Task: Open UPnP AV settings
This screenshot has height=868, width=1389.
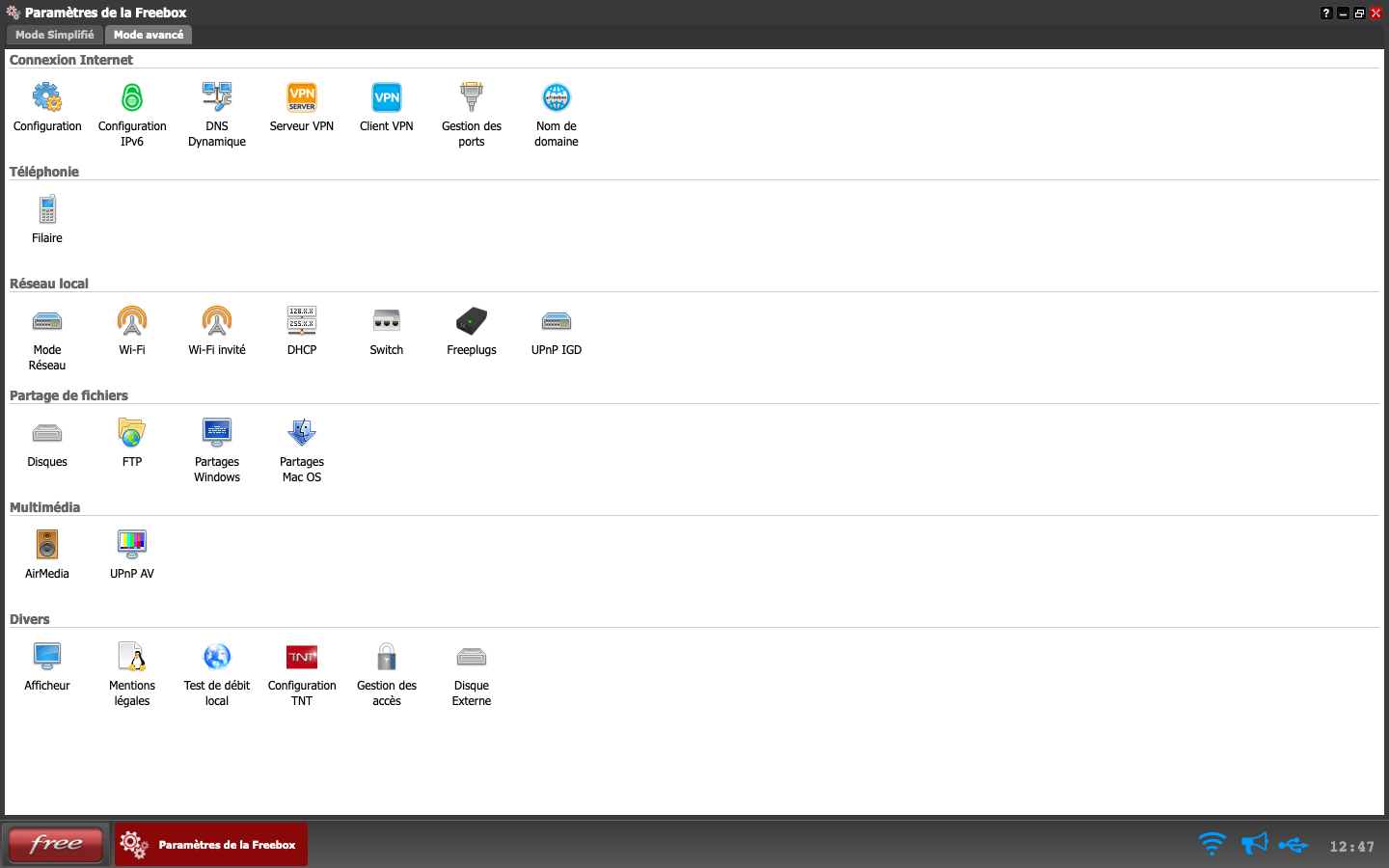Action: tap(132, 555)
